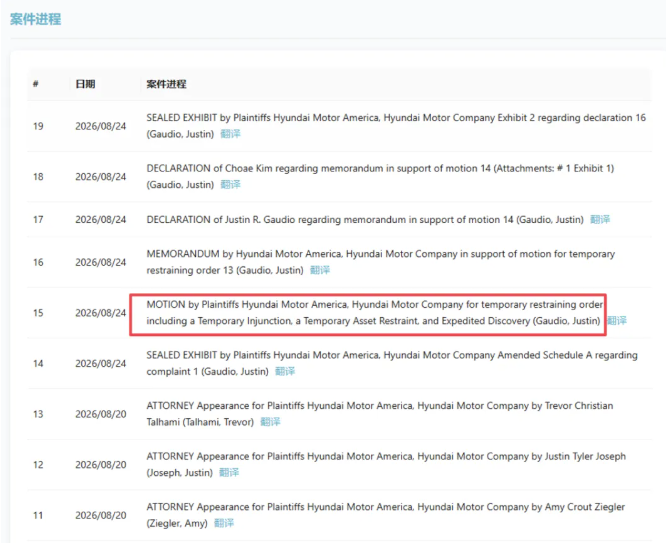This screenshot has width=666, height=545.
Task: Click ATTORNEY Appearance by Justin Tyler Joseph text
Action: [x=386, y=464]
